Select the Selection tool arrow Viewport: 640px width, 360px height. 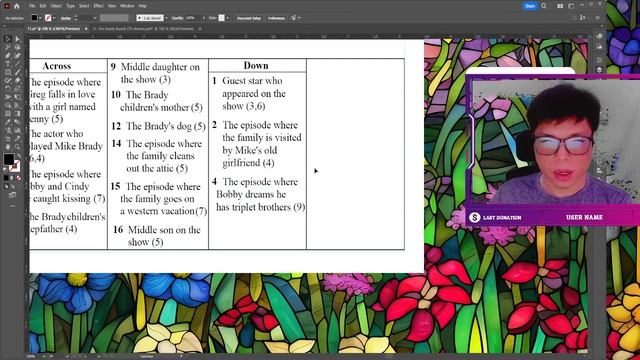(x=8, y=39)
